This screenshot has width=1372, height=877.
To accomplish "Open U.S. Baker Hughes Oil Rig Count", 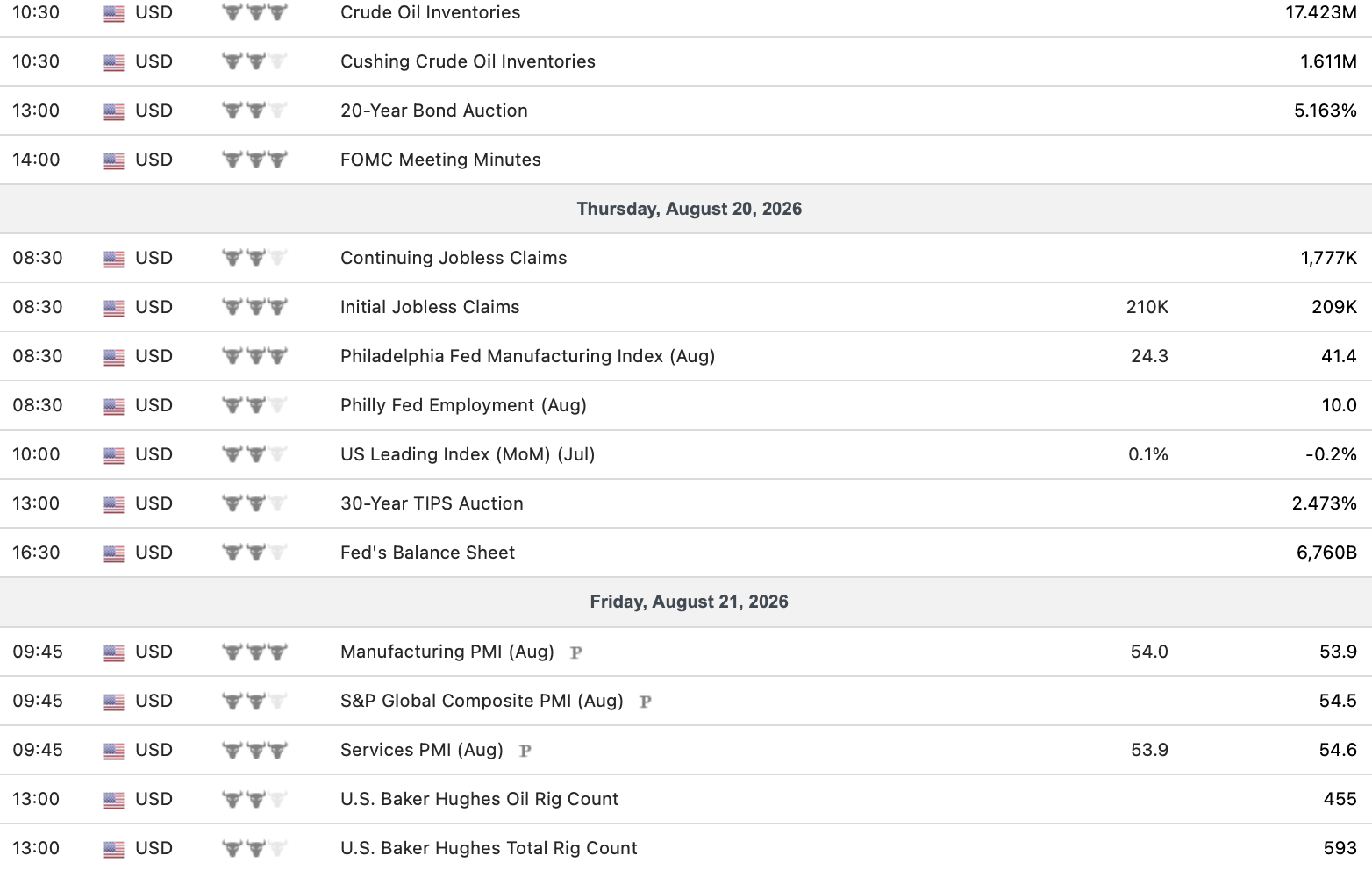I will point(479,799).
